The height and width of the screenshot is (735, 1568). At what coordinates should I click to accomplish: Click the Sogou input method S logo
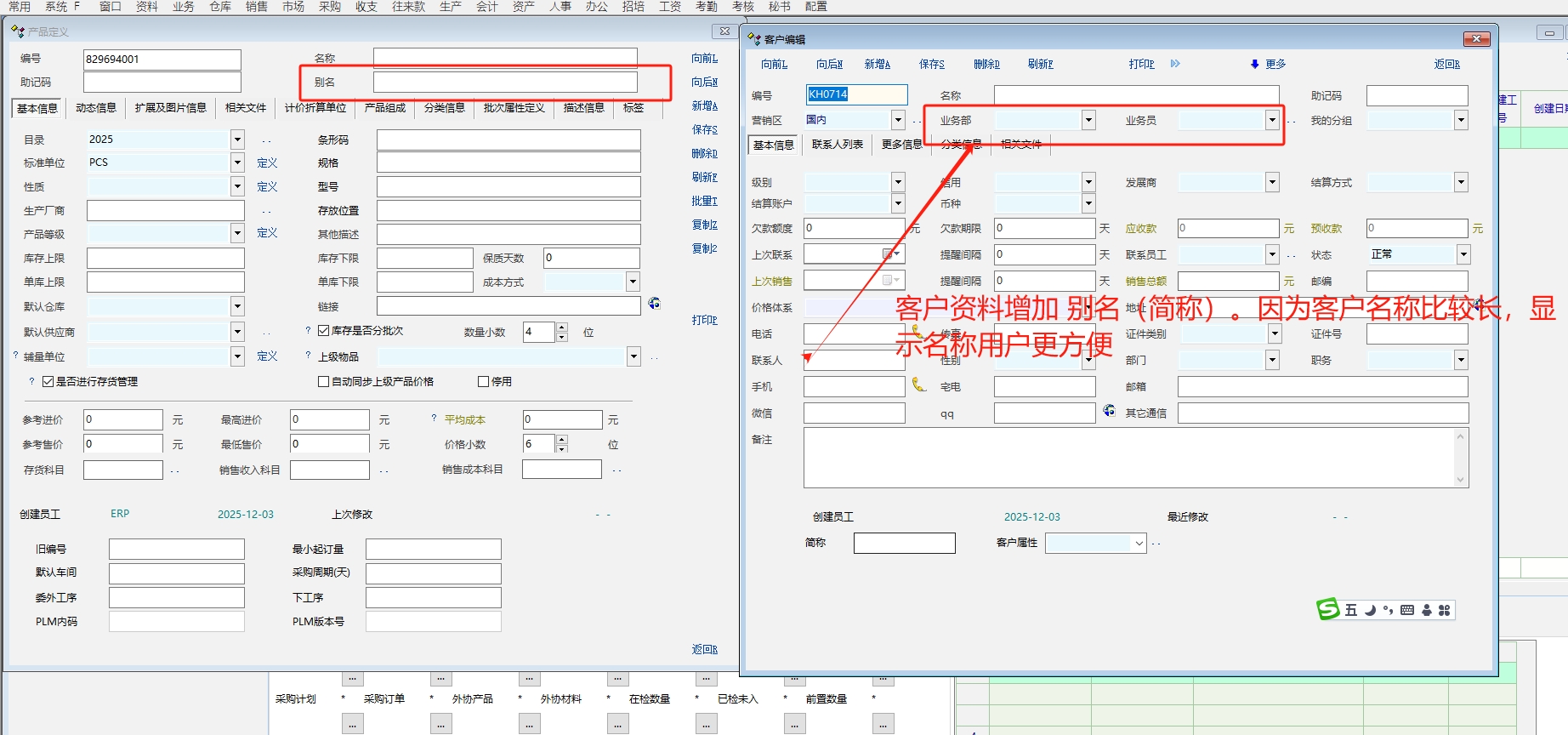(1327, 609)
